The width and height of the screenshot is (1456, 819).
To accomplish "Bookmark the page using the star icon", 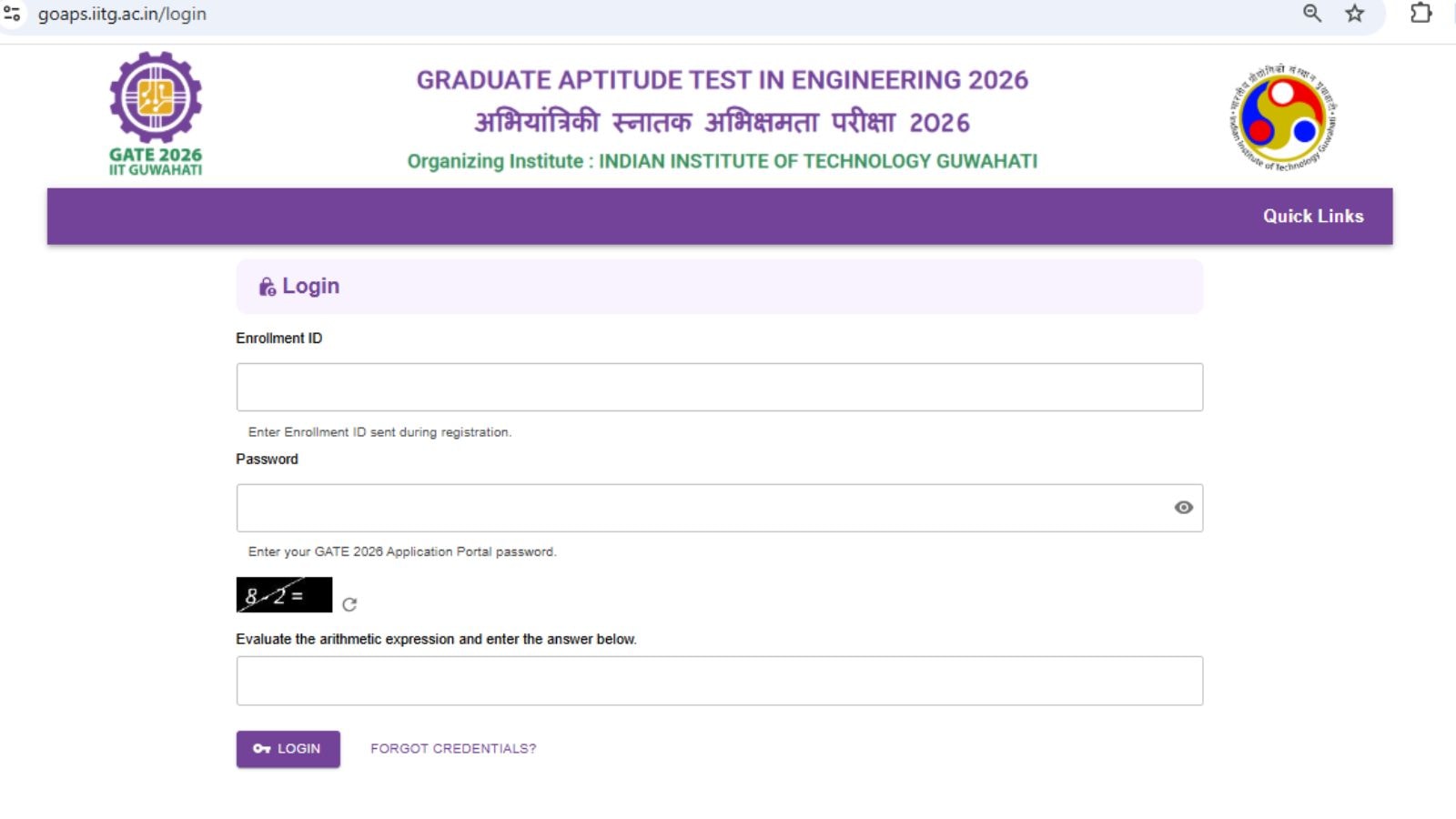I will (x=1353, y=14).
